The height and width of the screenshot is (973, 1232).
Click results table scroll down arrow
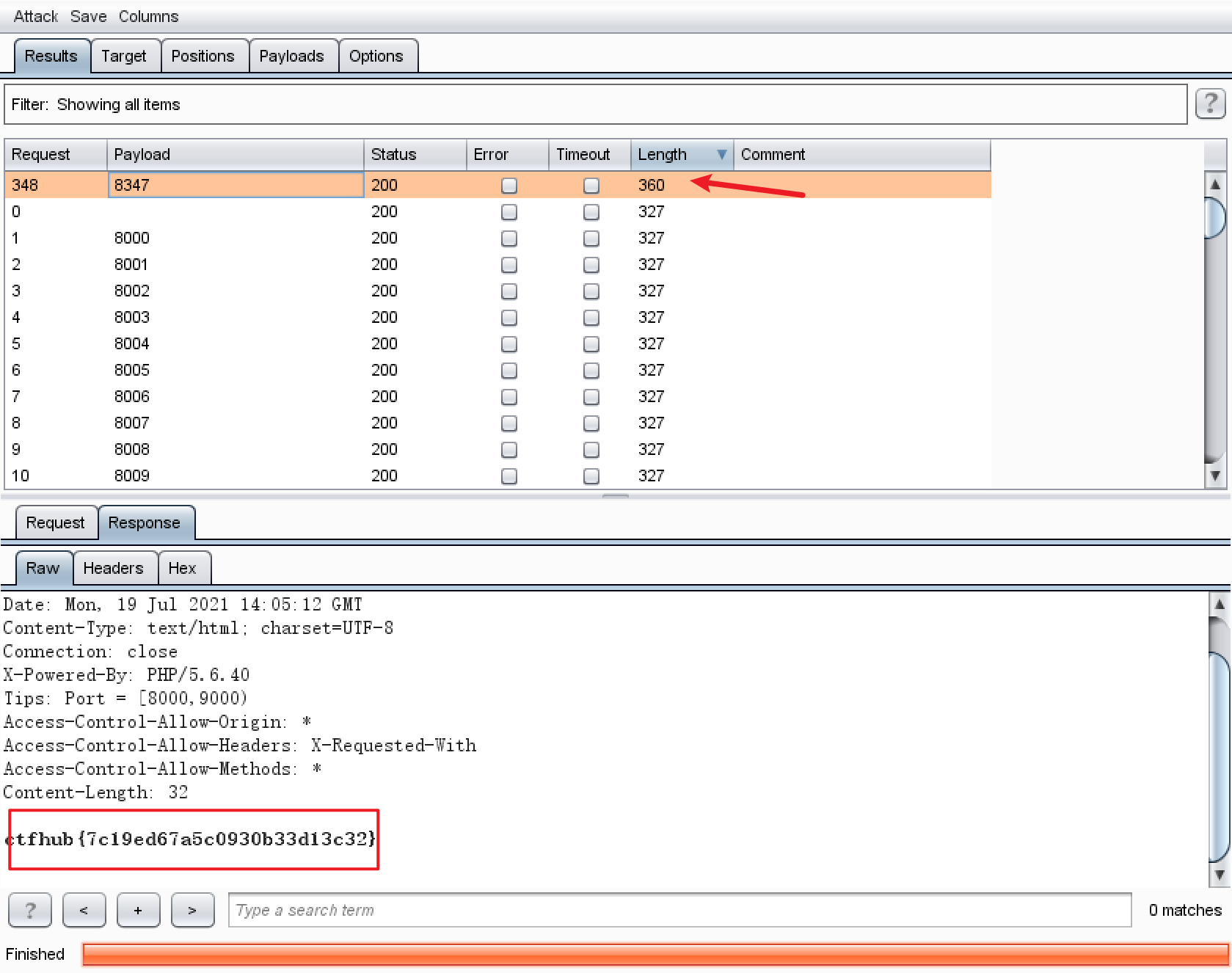[1215, 475]
